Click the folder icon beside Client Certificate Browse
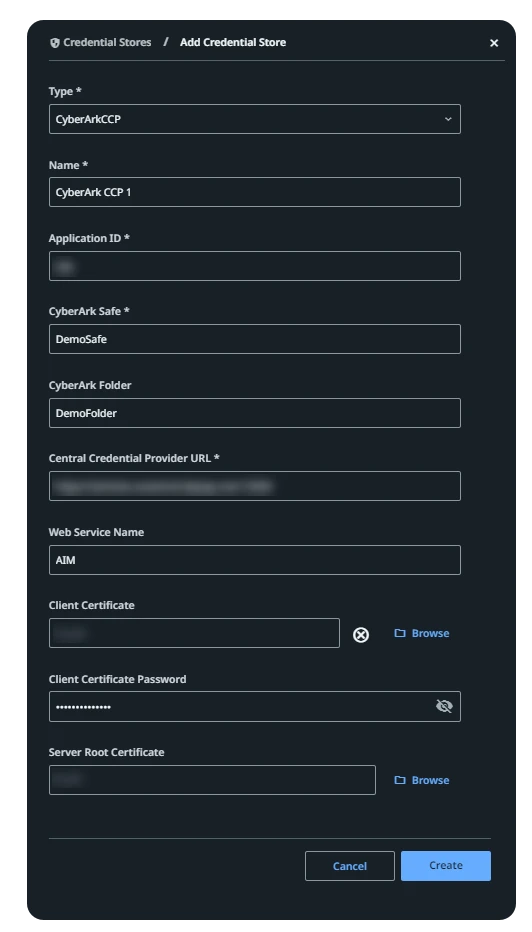 point(400,633)
